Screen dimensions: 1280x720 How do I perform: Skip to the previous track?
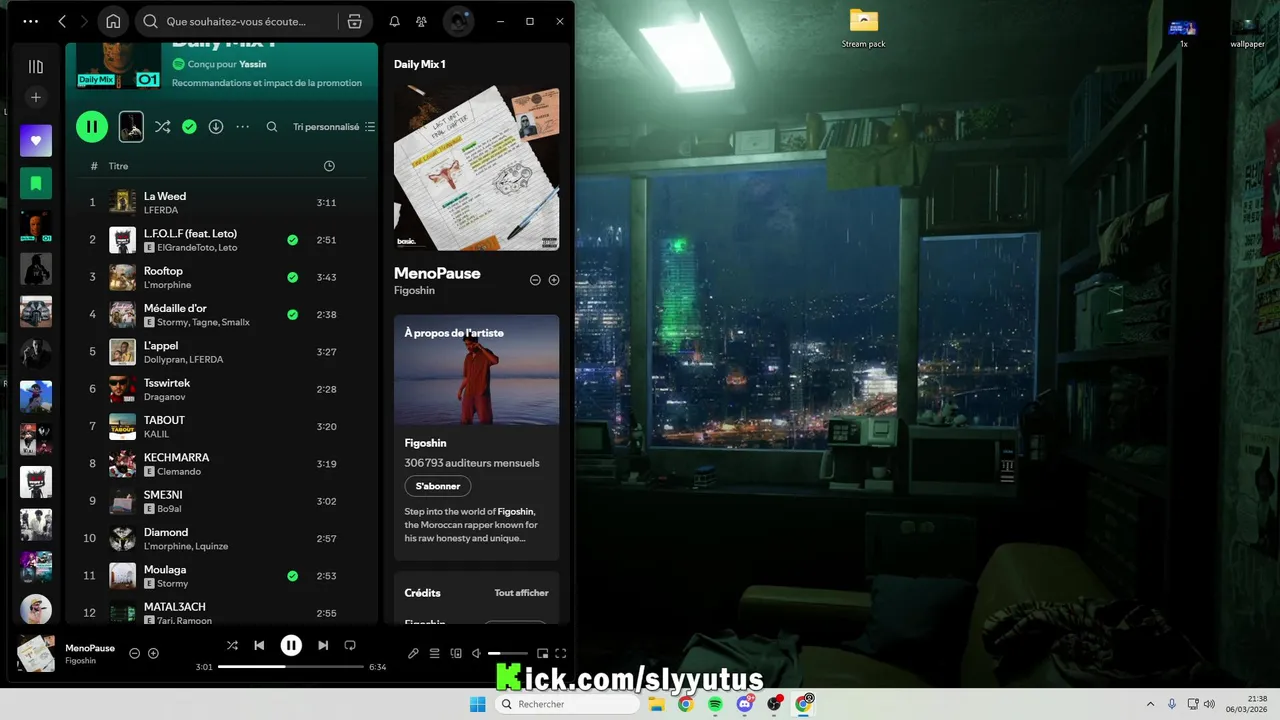(259, 645)
